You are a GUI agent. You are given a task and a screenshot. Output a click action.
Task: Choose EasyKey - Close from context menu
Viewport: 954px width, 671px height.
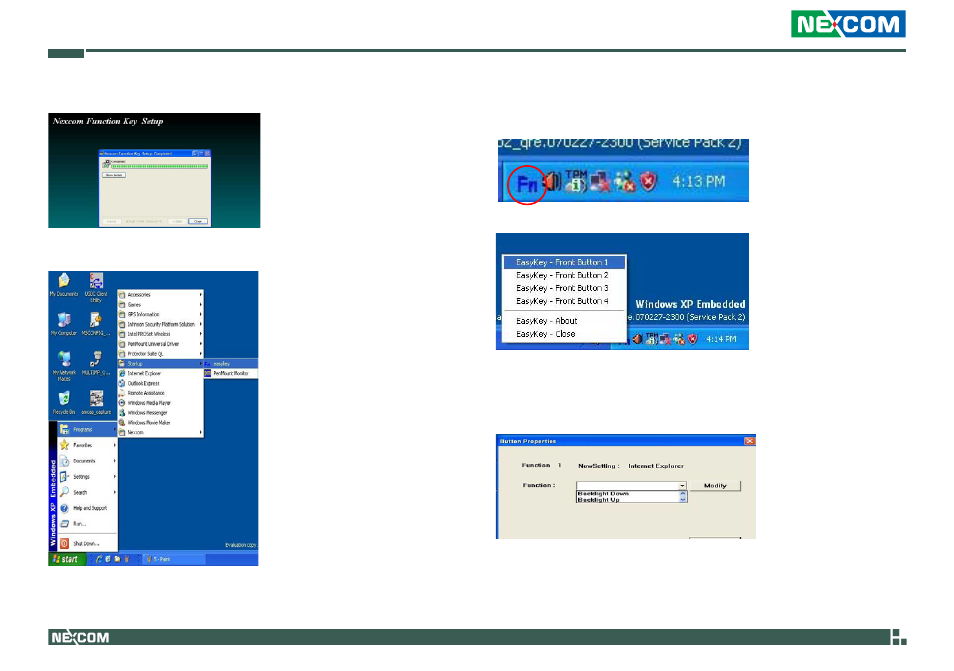click(x=545, y=334)
